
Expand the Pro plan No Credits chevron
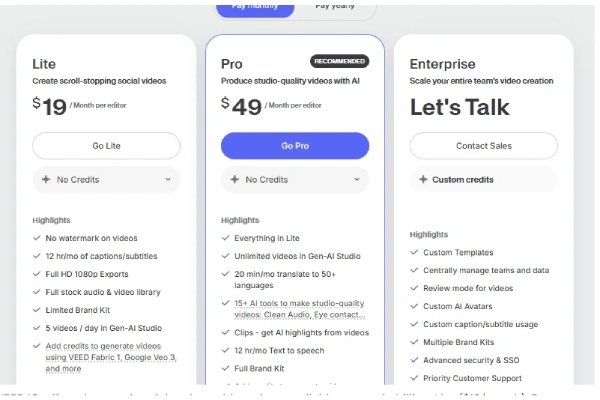(x=357, y=180)
